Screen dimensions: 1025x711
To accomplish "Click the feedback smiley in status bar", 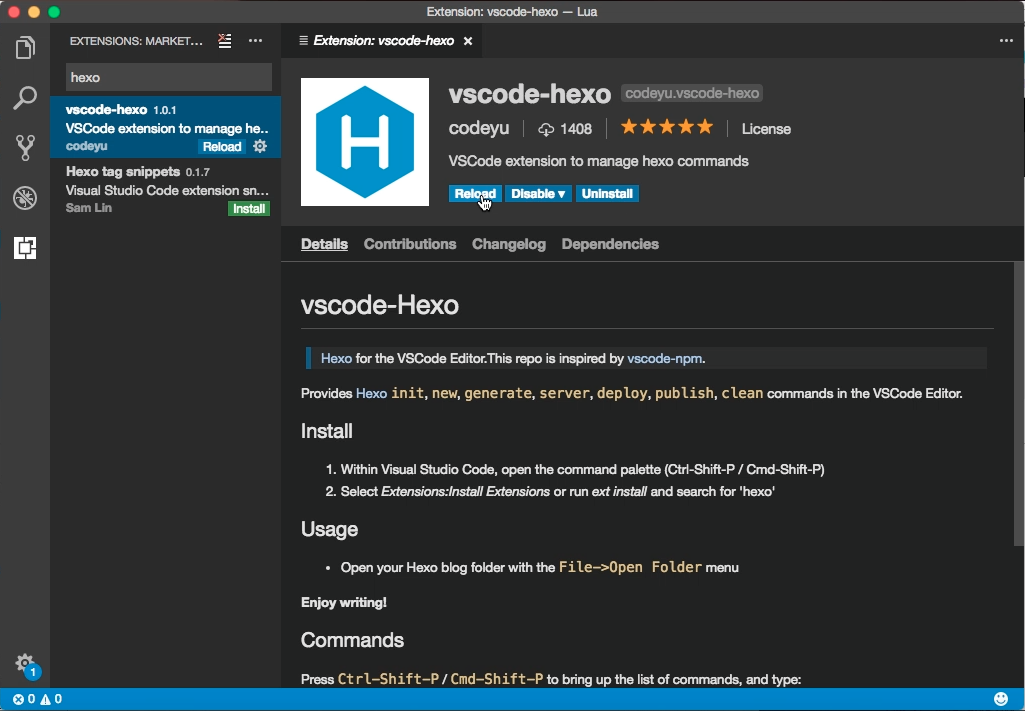I will click(x=1001, y=699).
